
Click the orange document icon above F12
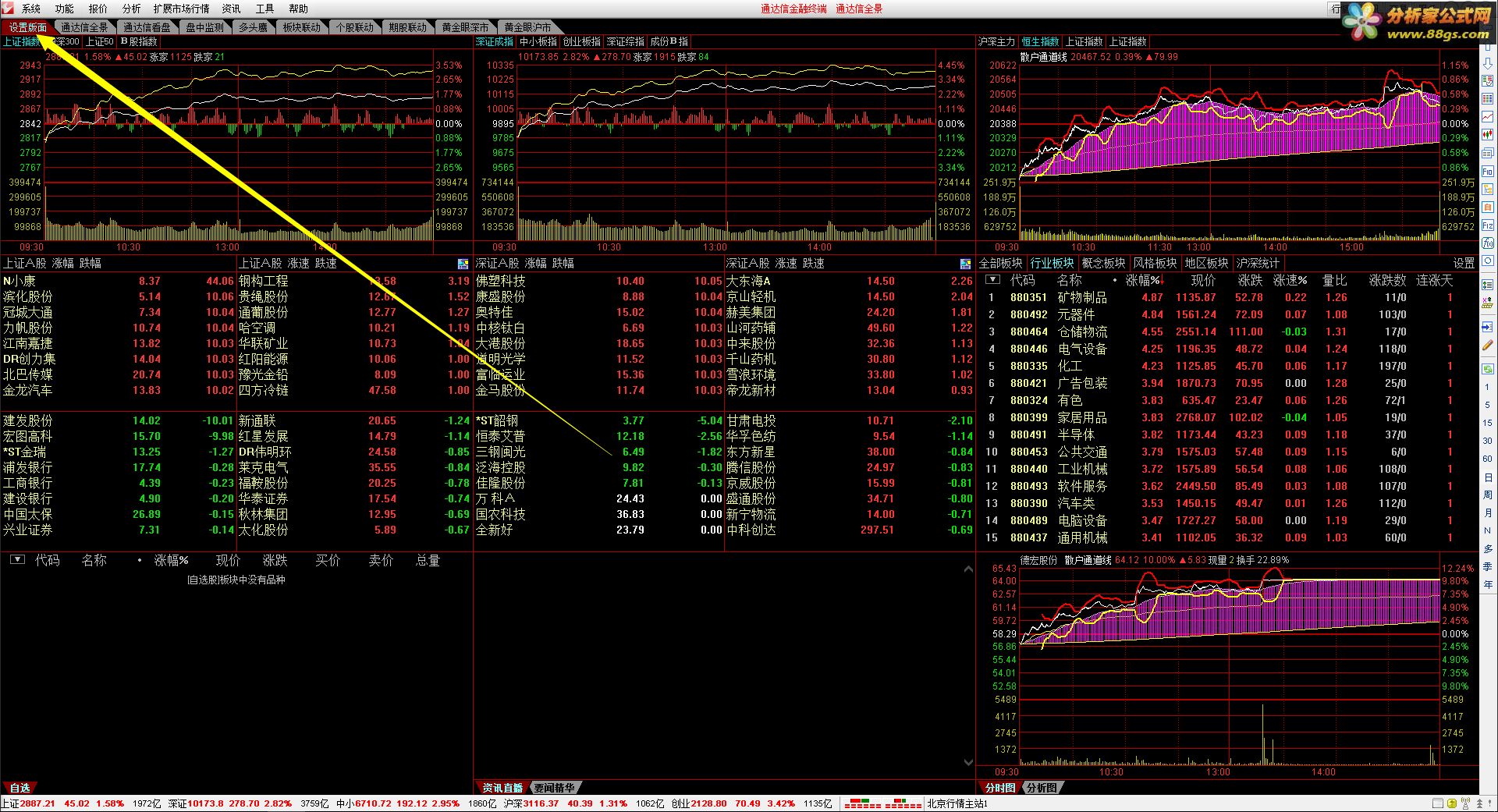(1488, 207)
